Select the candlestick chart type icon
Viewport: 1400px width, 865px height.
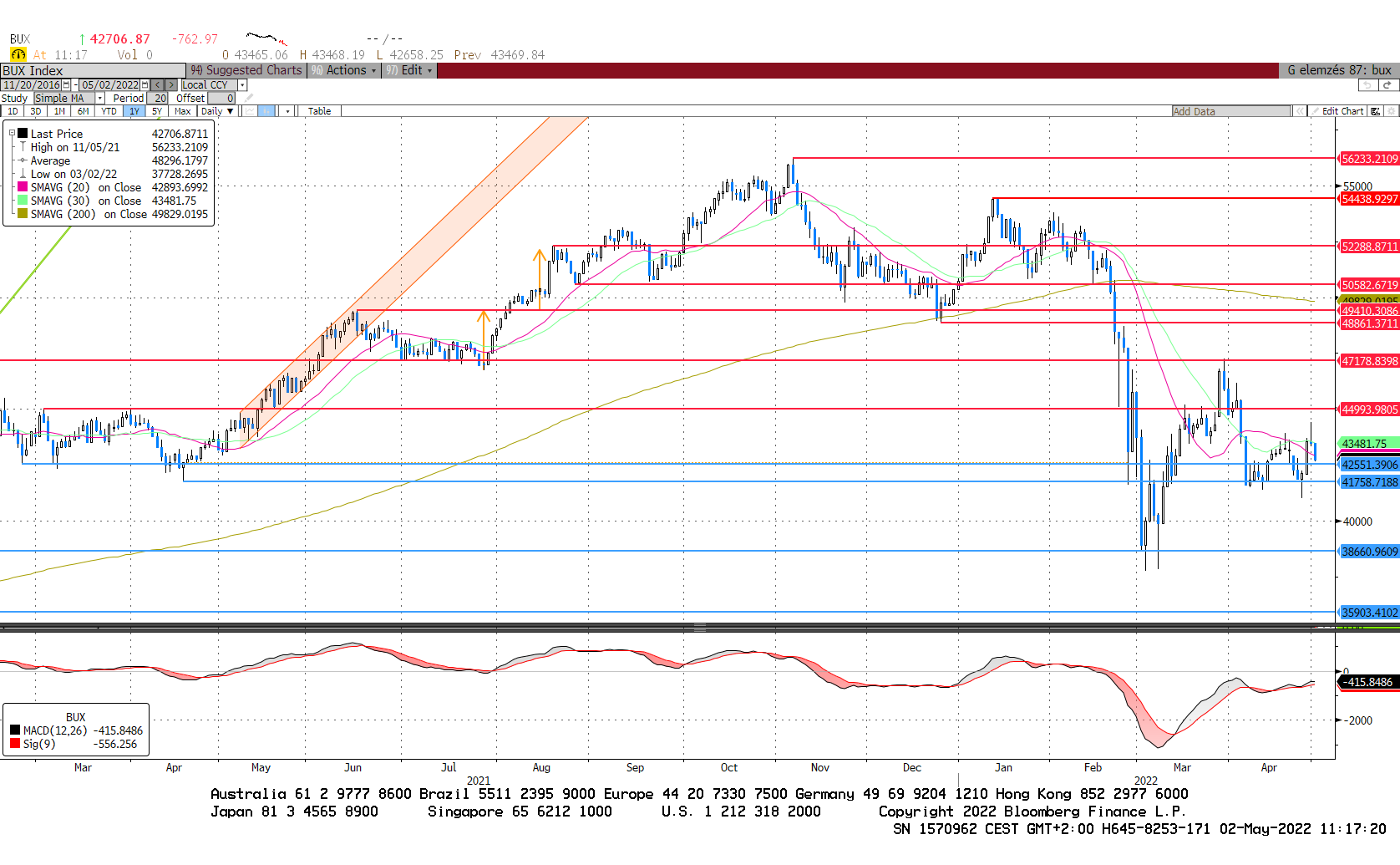pos(266,111)
